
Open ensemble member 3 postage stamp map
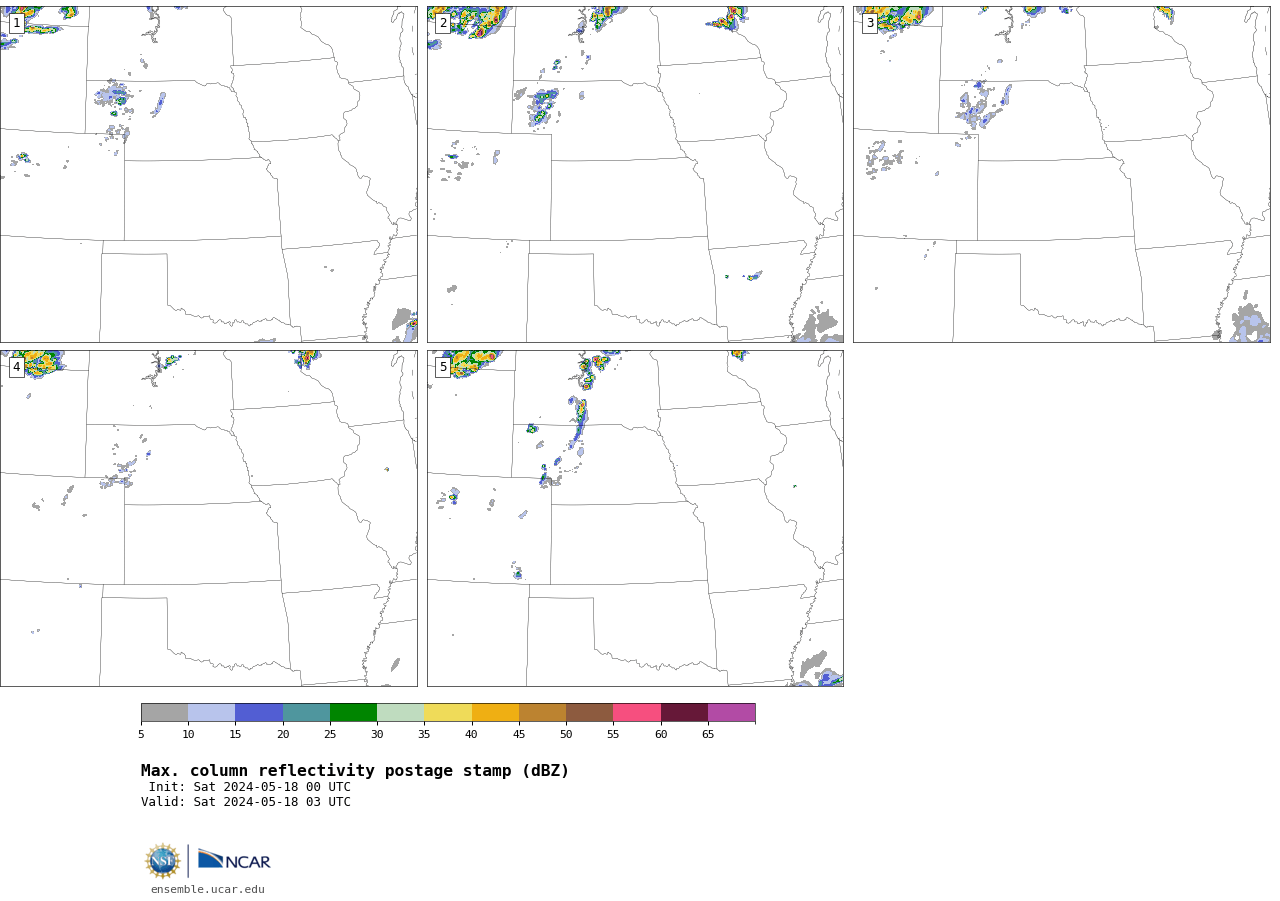coord(1061,174)
